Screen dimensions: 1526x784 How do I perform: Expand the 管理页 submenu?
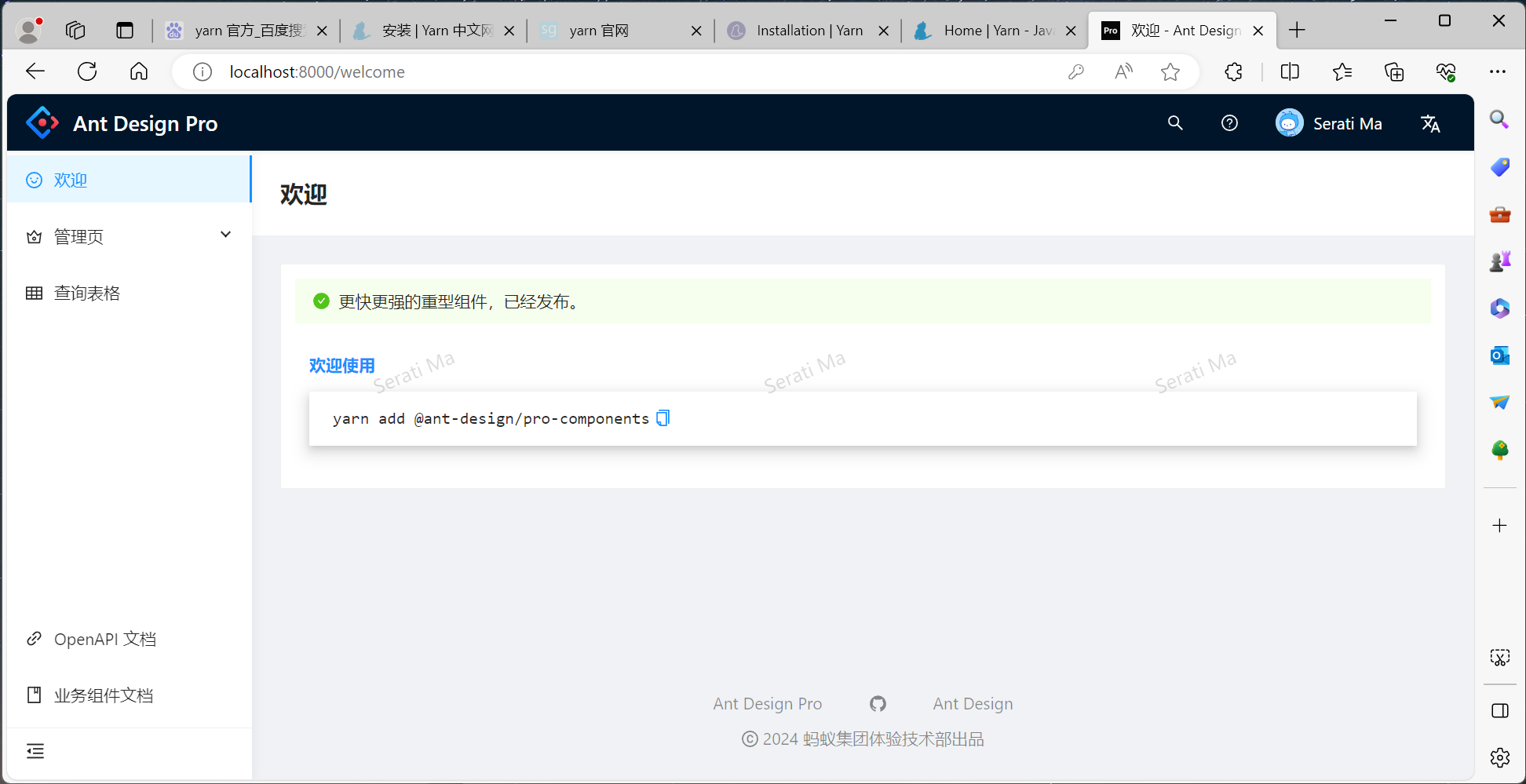click(225, 235)
